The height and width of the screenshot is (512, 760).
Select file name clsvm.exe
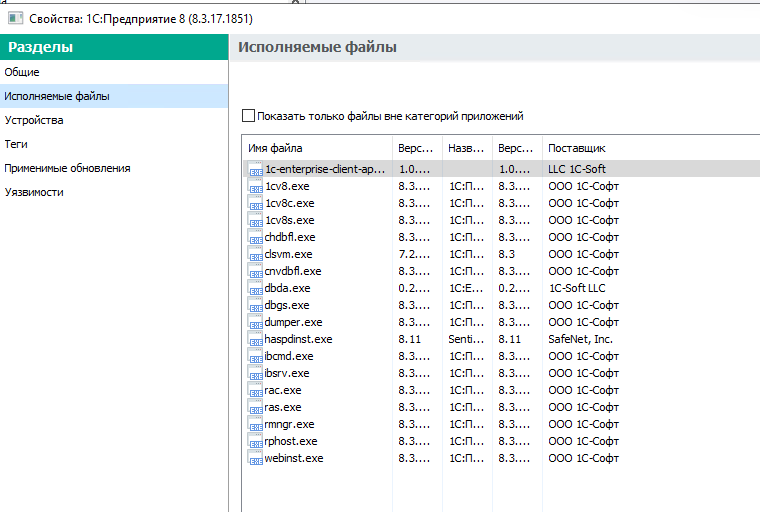[x=288, y=254]
